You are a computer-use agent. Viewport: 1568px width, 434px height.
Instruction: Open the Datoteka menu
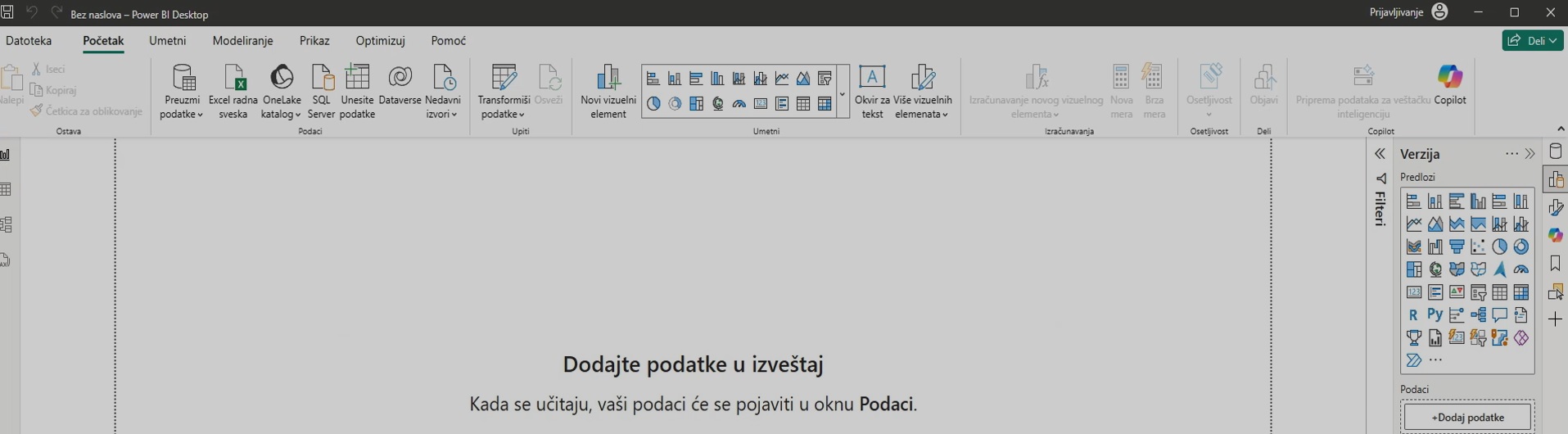click(29, 41)
